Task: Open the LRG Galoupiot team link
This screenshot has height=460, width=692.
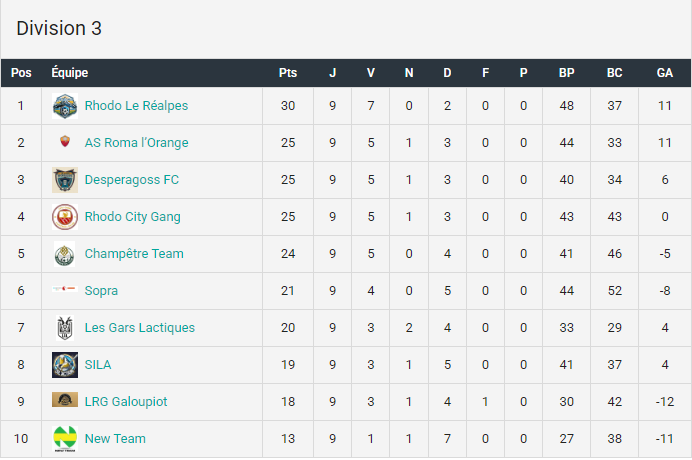Action: (x=126, y=402)
